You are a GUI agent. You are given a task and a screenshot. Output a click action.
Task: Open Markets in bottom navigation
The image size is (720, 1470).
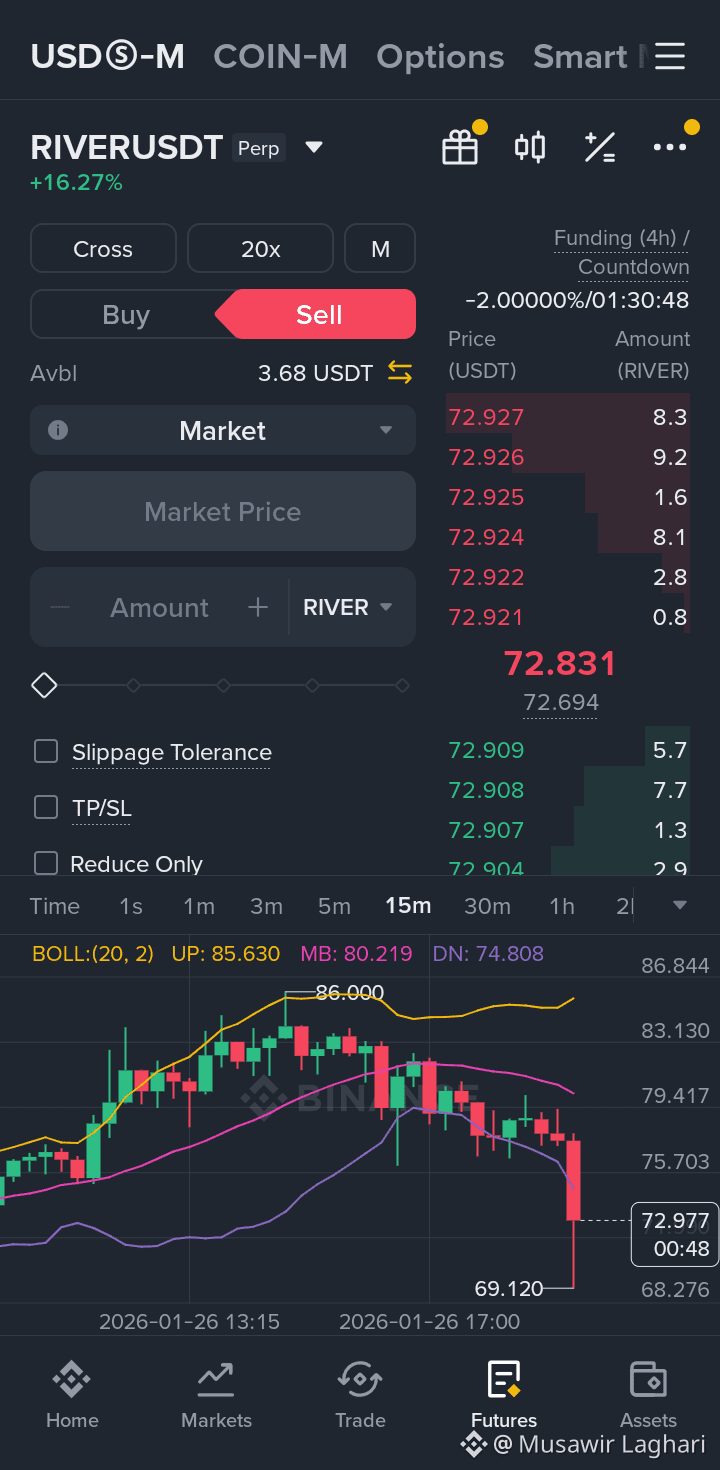pyautogui.click(x=216, y=1395)
